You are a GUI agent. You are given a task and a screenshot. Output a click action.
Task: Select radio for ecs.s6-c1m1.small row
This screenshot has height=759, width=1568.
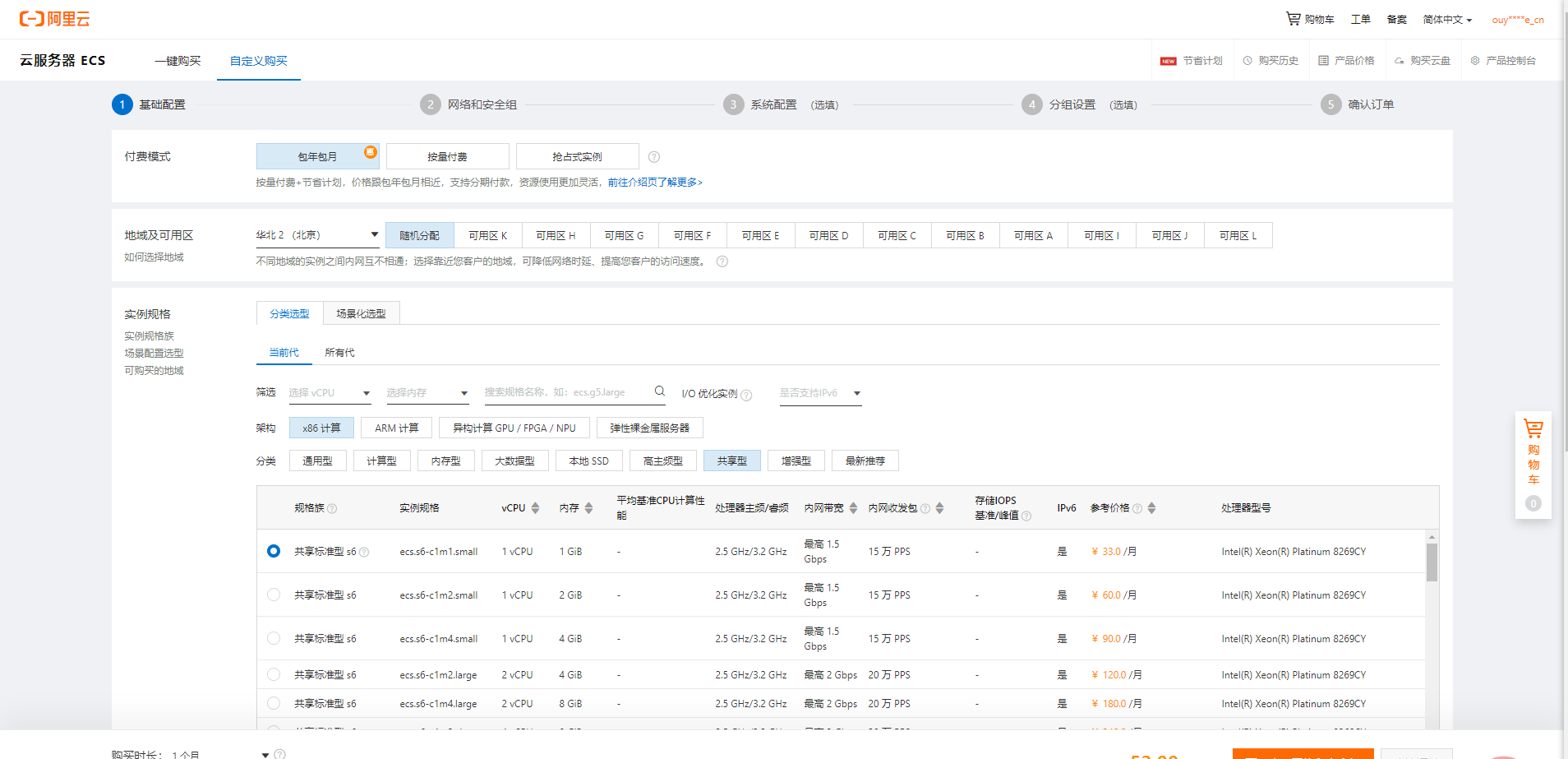(274, 551)
